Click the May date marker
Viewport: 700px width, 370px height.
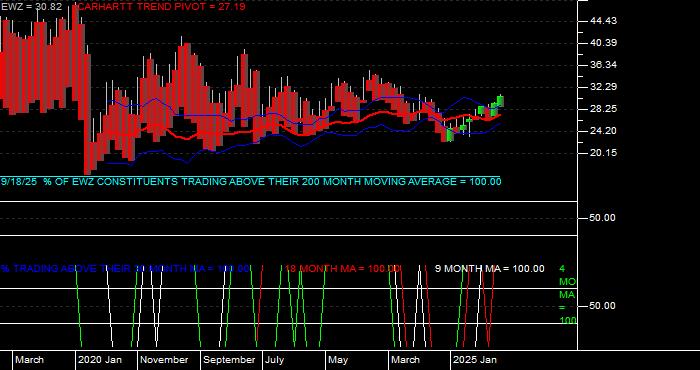pos(338,360)
